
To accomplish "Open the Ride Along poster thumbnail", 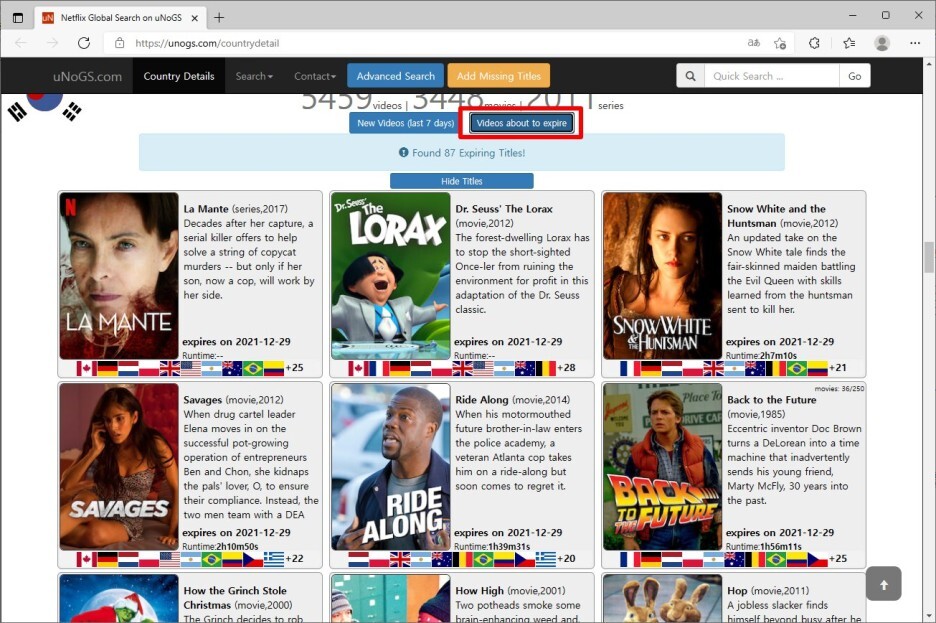I will tap(390, 467).
